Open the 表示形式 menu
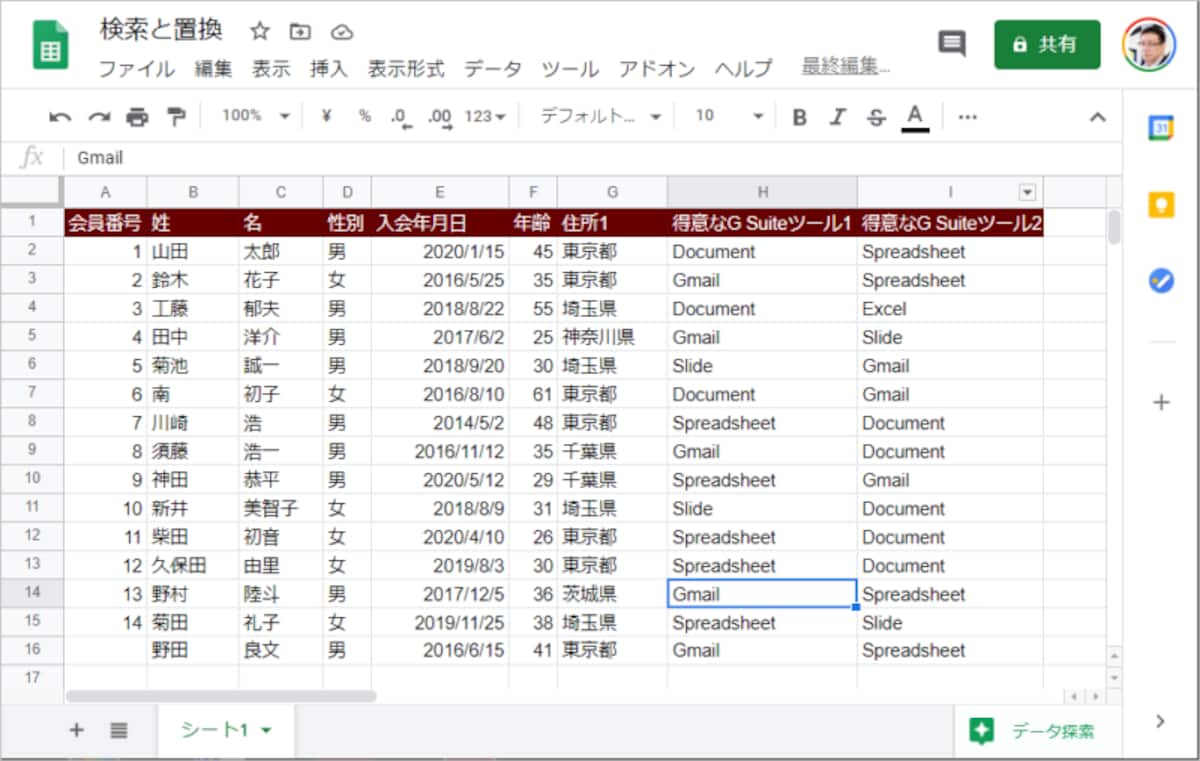The height and width of the screenshot is (761, 1200). tap(406, 69)
